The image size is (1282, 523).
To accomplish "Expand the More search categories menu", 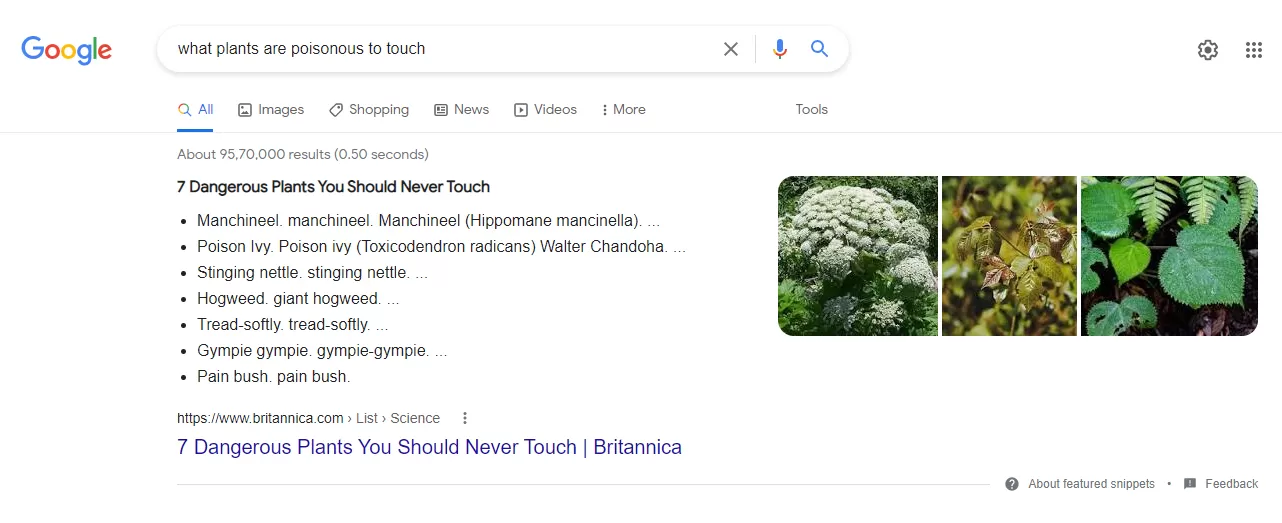I will (623, 110).
